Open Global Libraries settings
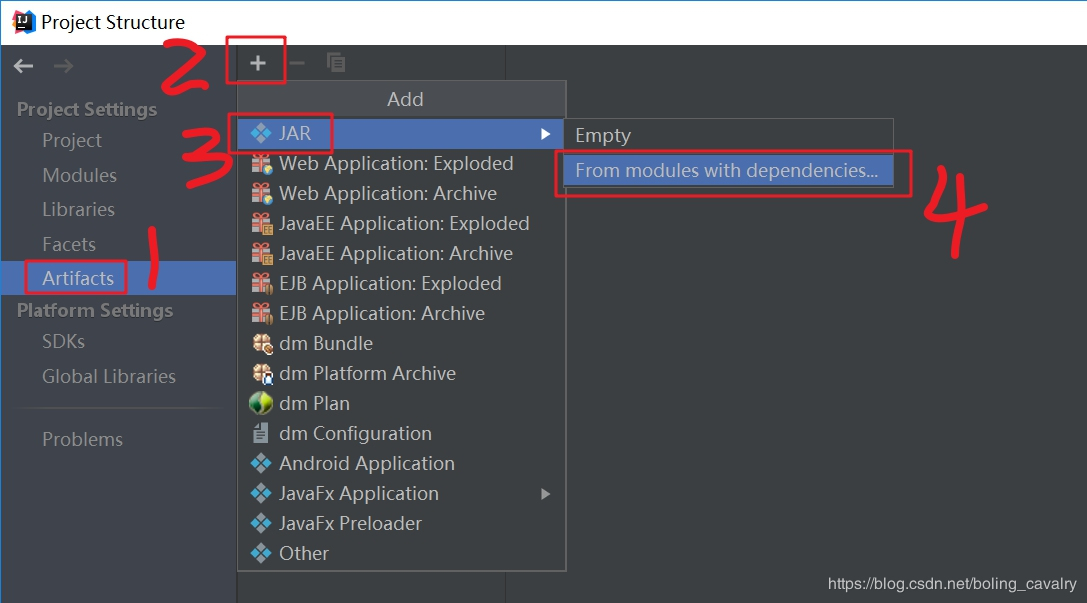Image resolution: width=1087 pixels, height=603 pixels. pyautogui.click(x=109, y=376)
